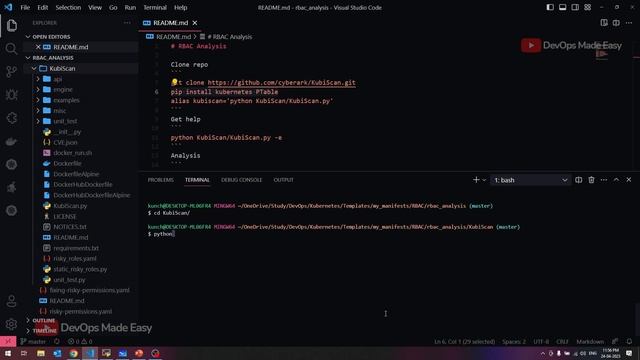Open the Help menu
The image size is (640, 360).
[180, 7]
